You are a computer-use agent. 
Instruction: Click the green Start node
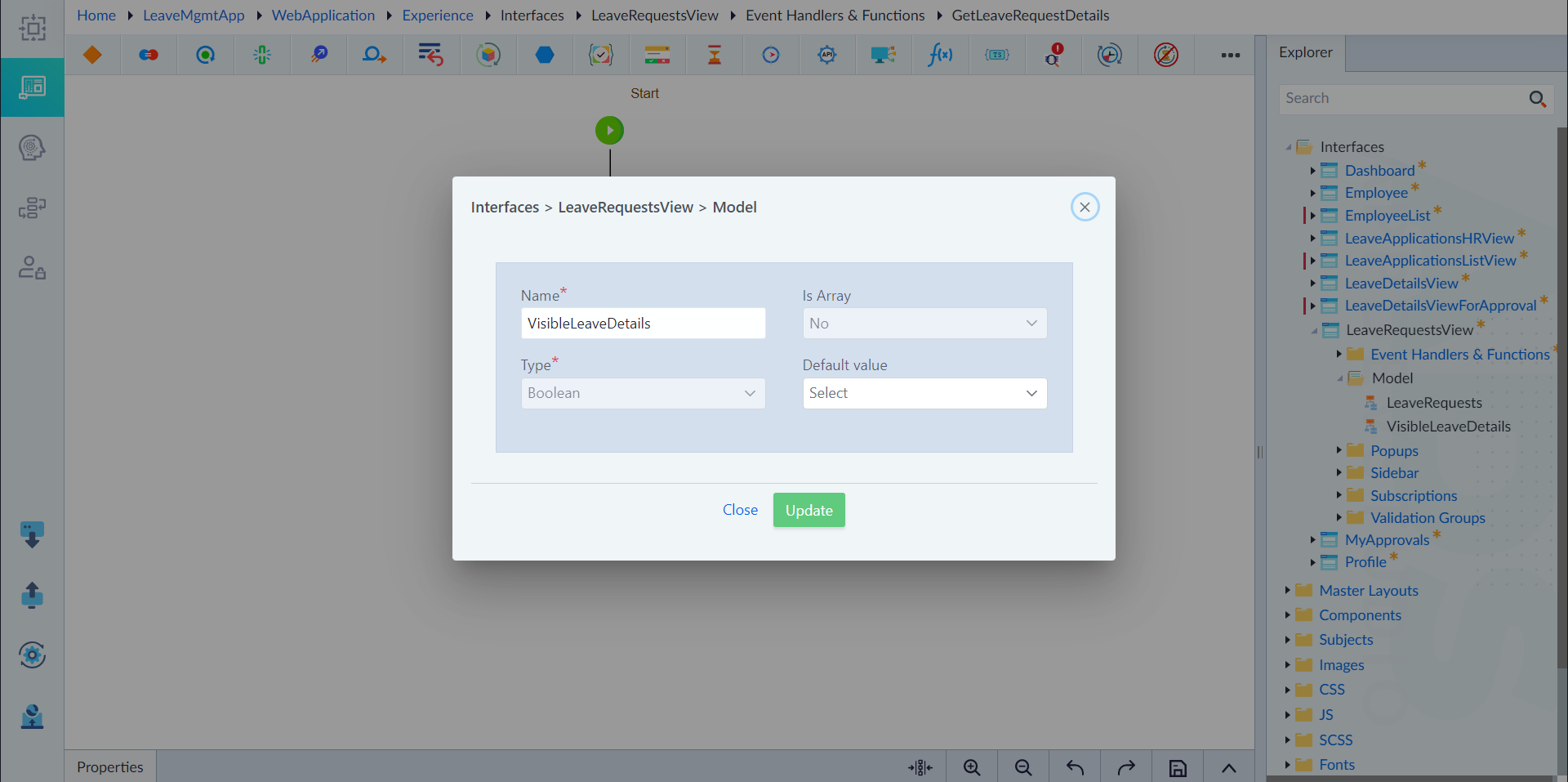point(609,130)
